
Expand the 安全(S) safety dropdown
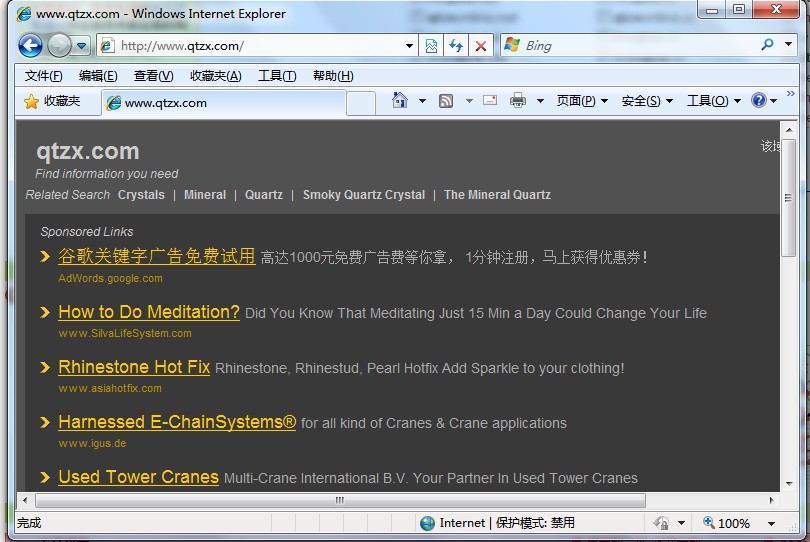[x=647, y=101]
